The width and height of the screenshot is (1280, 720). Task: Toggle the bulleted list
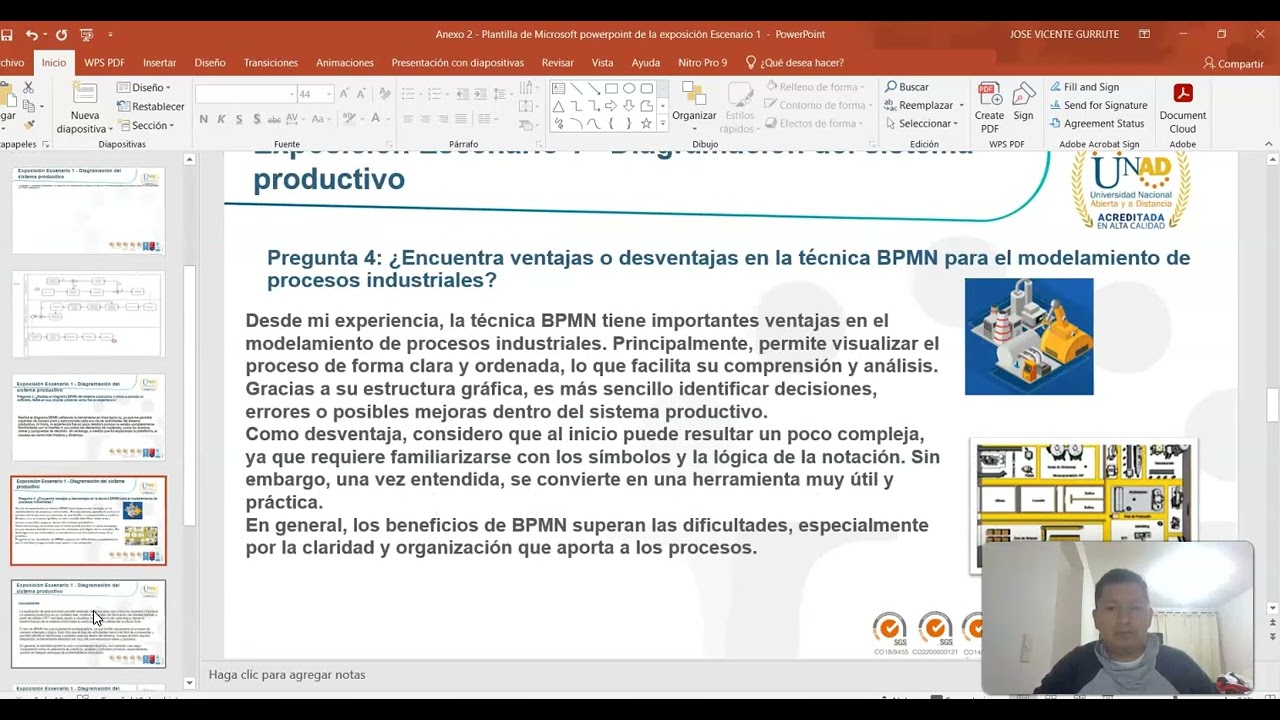click(x=410, y=94)
